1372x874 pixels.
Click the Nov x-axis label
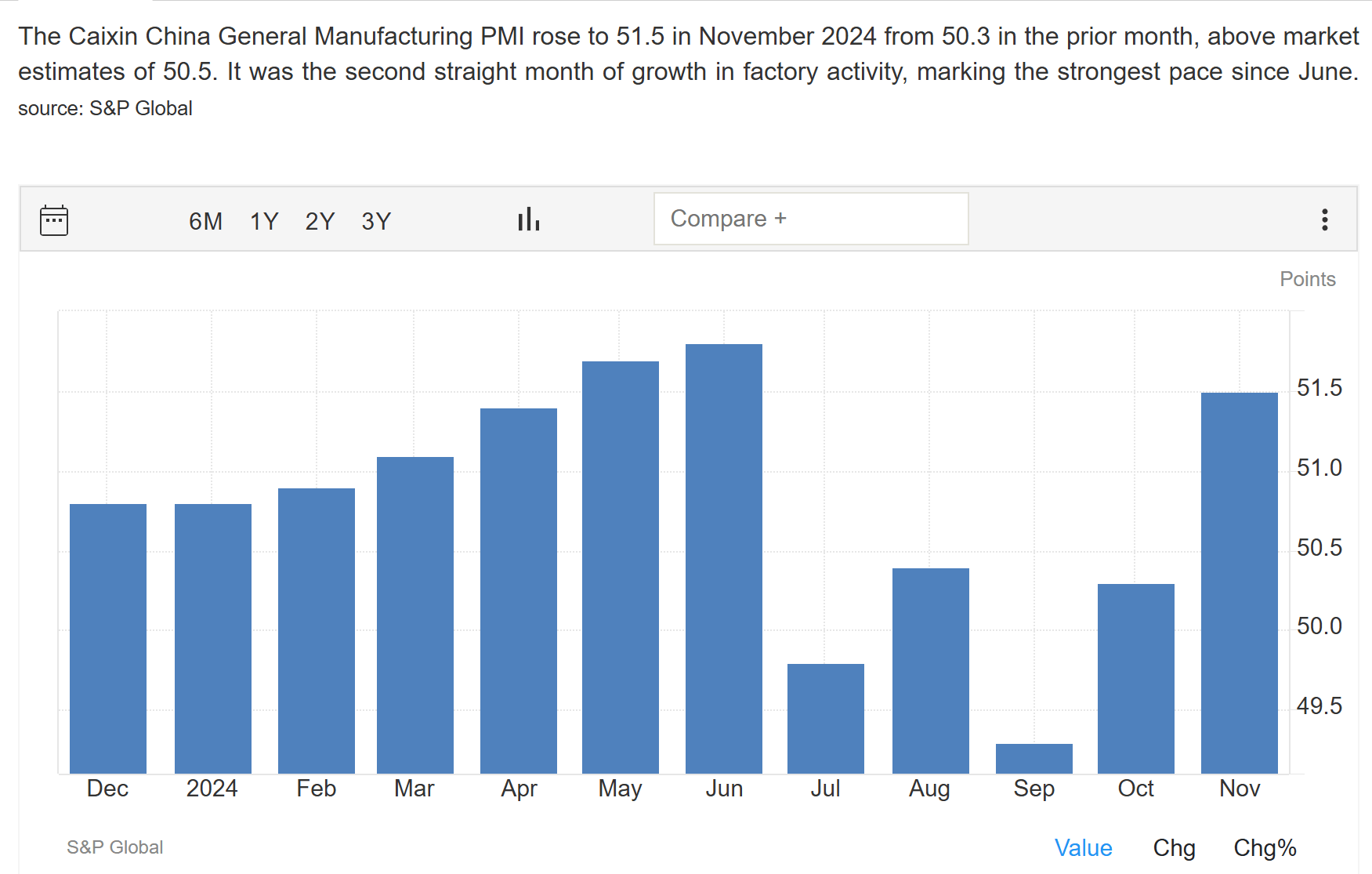click(x=1240, y=789)
